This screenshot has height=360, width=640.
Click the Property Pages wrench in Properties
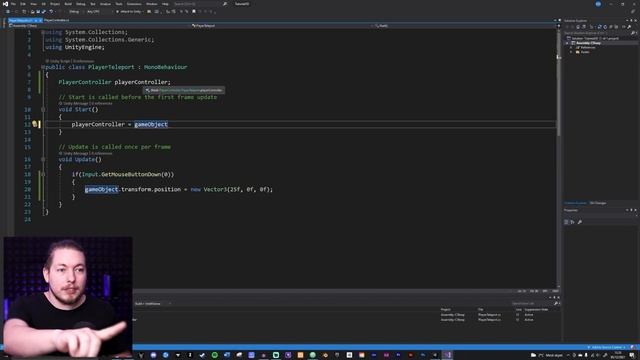click(580, 222)
